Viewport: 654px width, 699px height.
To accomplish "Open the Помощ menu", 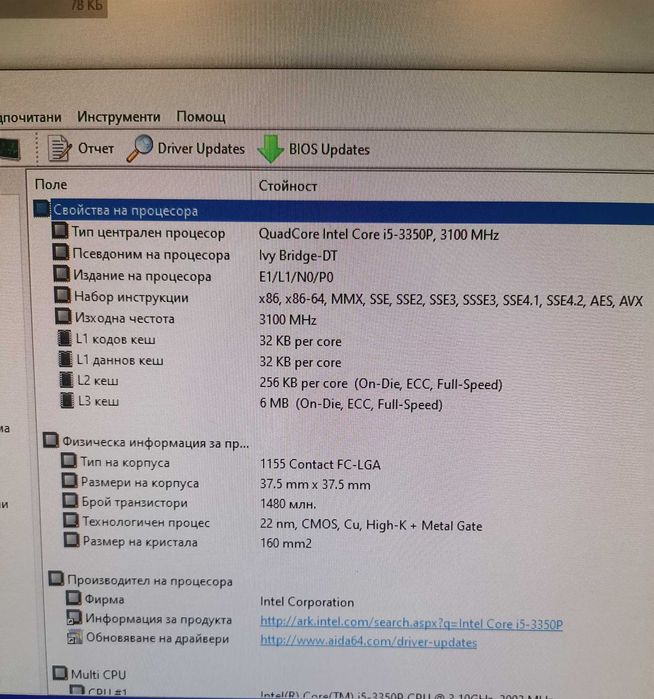I will 201,117.
